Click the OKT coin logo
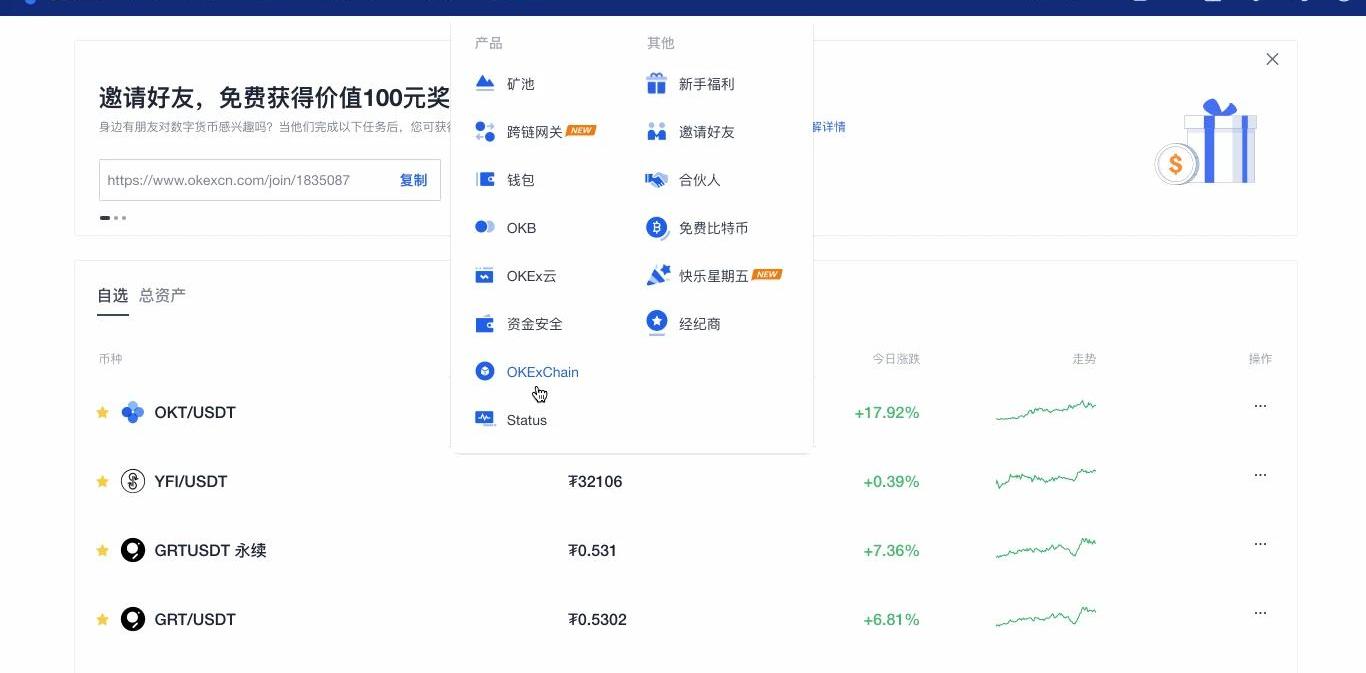The width and height of the screenshot is (1366, 673). pyautogui.click(x=133, y=412)
